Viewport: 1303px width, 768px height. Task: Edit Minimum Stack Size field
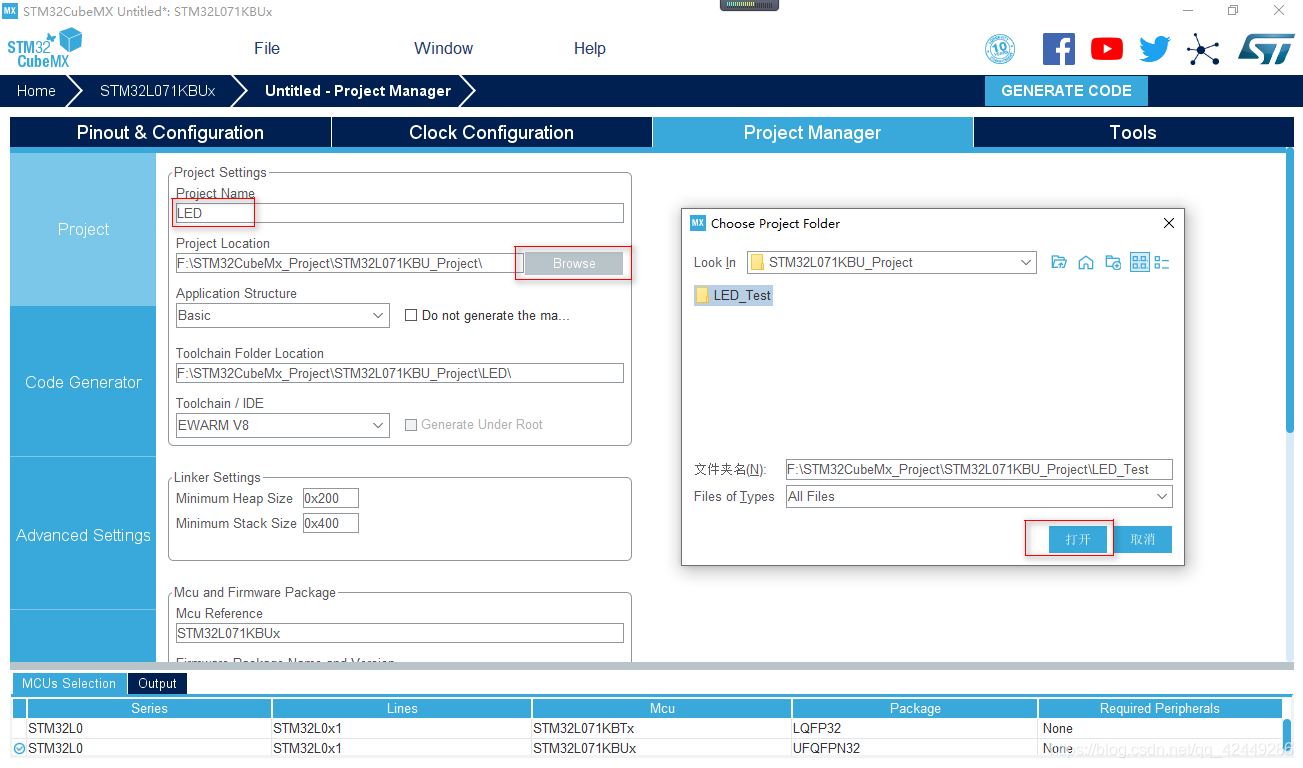pyautogui.click(x=330, y=523)
